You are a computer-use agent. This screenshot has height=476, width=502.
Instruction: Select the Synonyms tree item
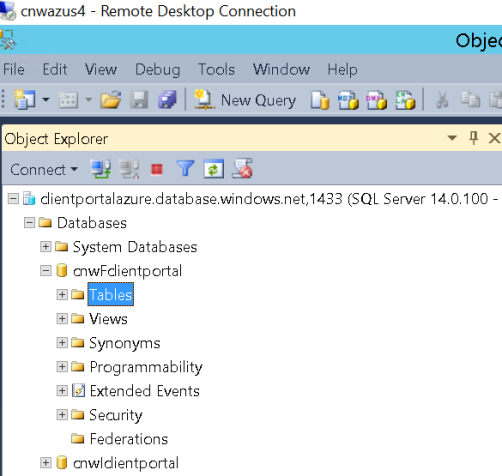tap(125, 343)
